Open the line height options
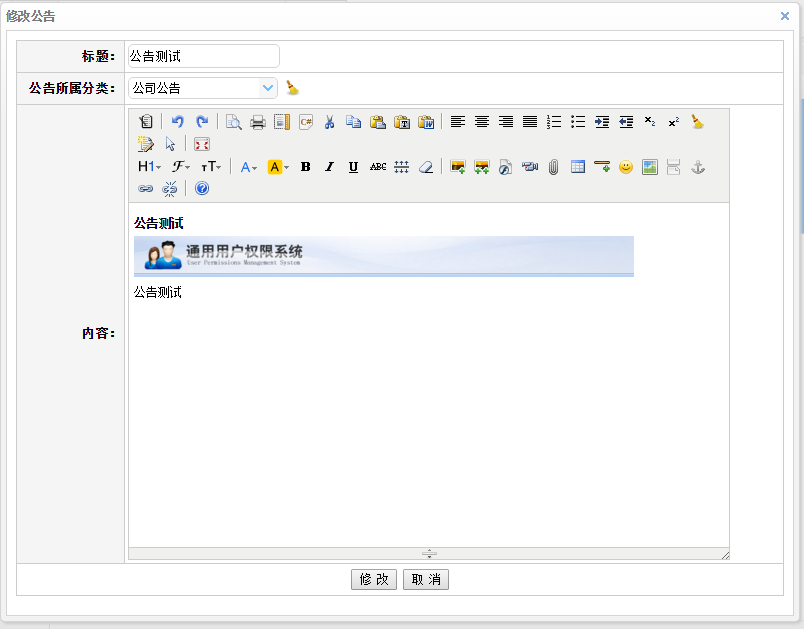 point(401,167)
